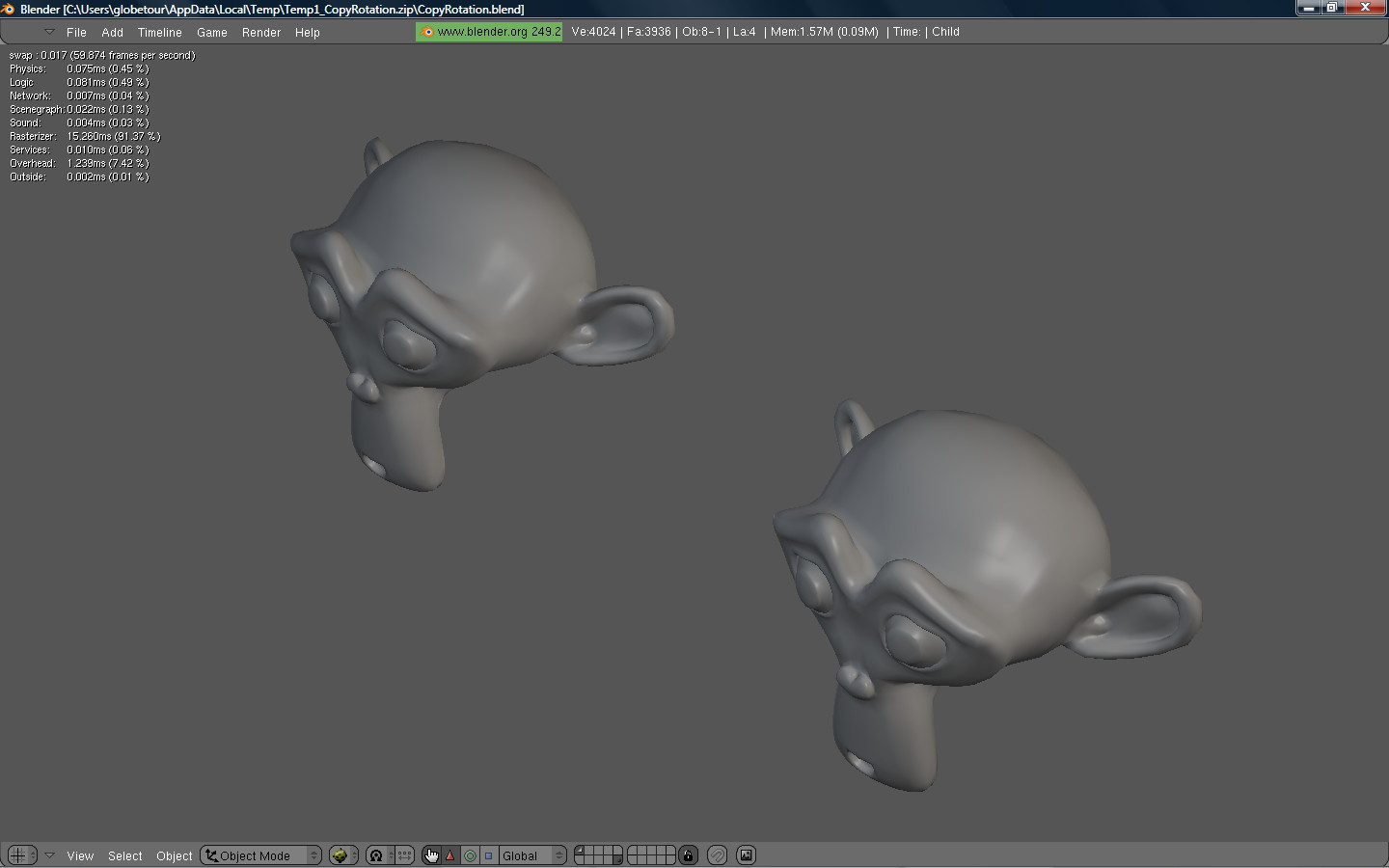The image size is (1389, 868).
Task: Click the 'Child' object name in header
Action: click(945, 32)
